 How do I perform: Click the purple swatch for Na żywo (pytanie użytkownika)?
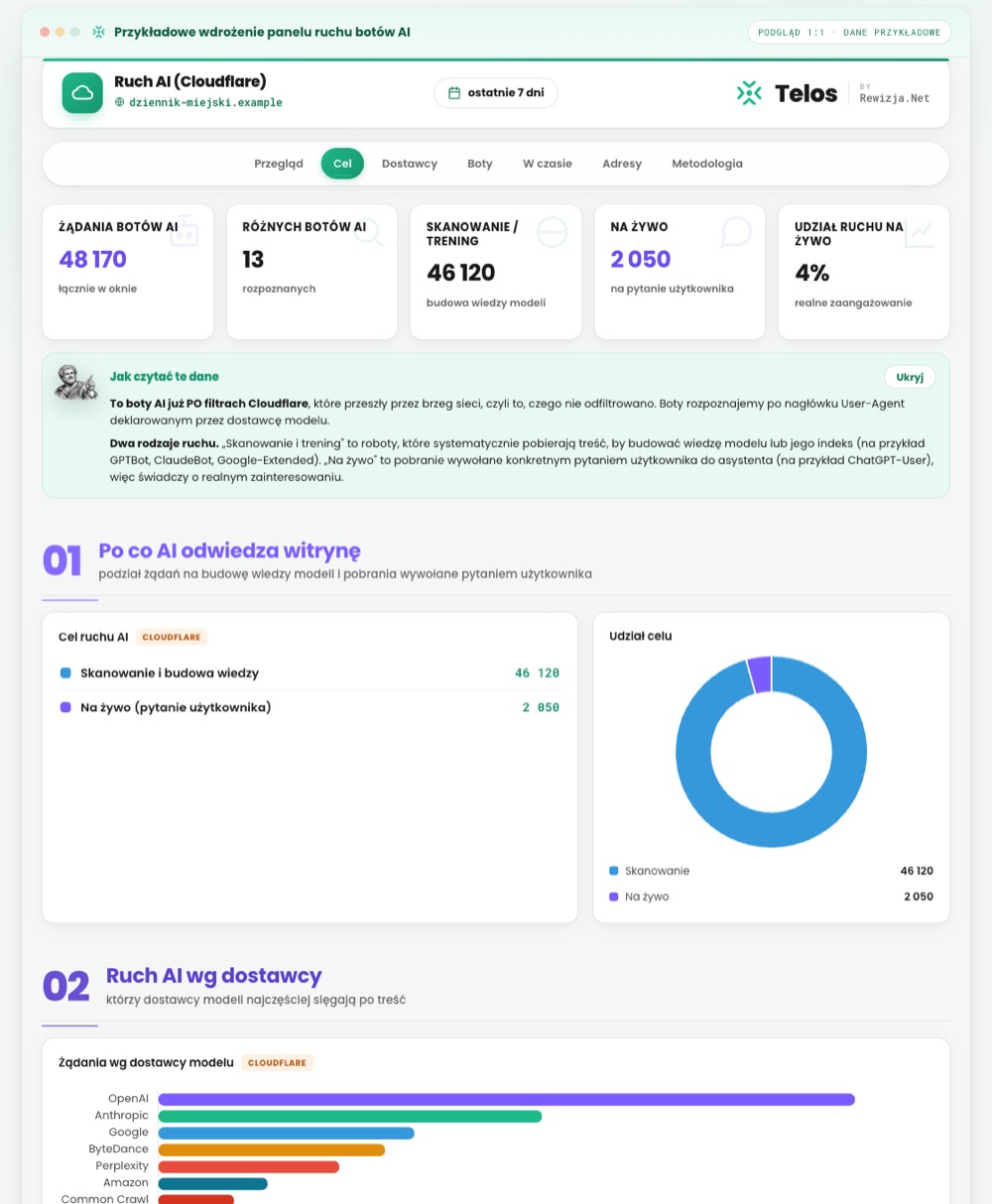tap(65, 707)
